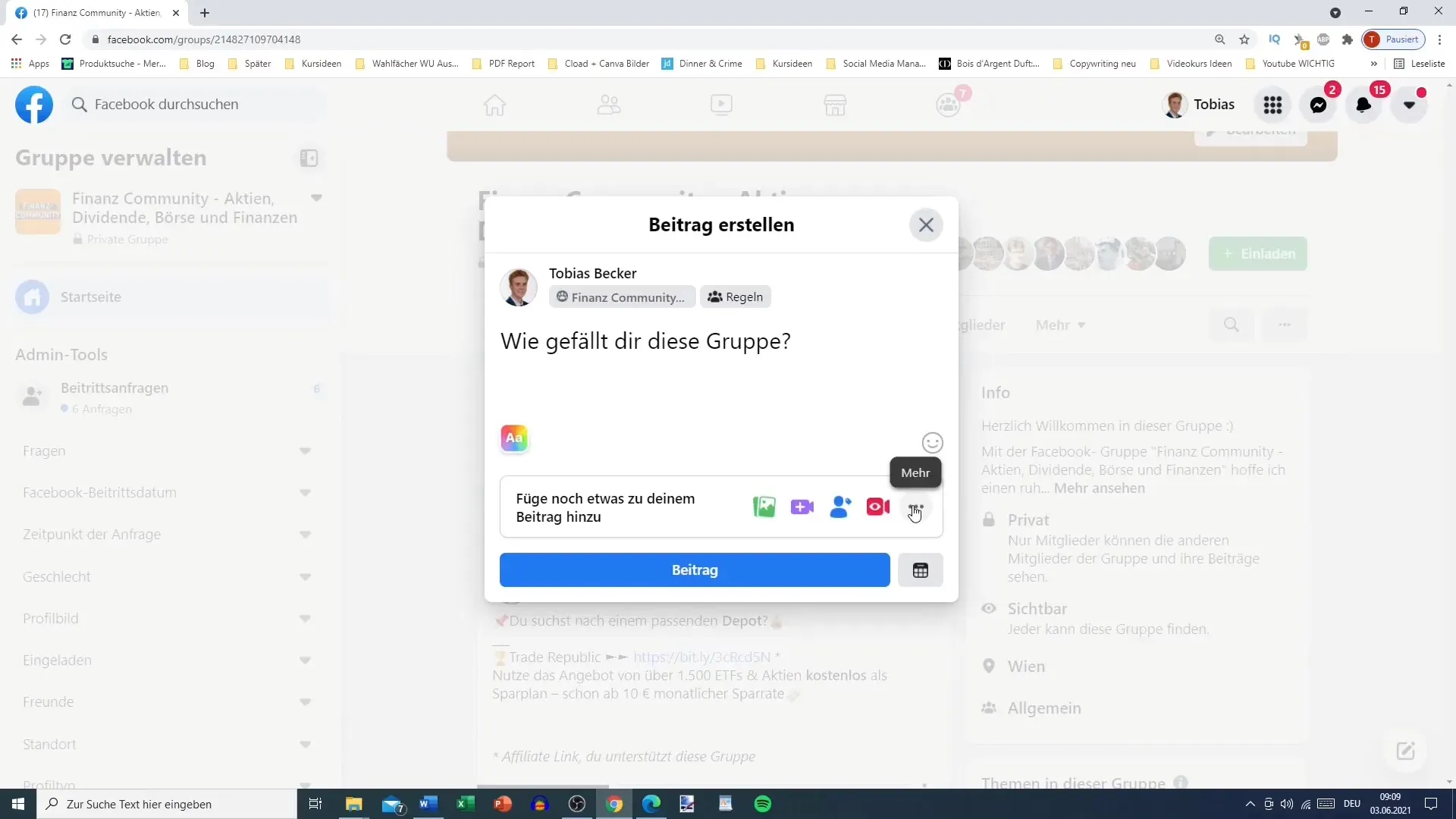Open the Home feed icon in top navigation

pos(495,105)
